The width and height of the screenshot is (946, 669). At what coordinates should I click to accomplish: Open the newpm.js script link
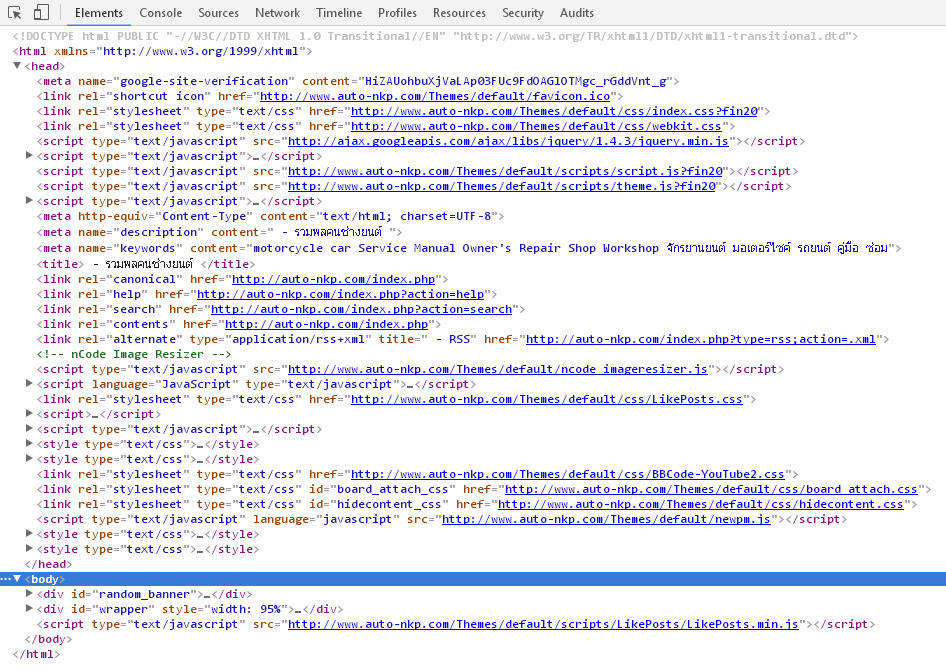(606, 519)
